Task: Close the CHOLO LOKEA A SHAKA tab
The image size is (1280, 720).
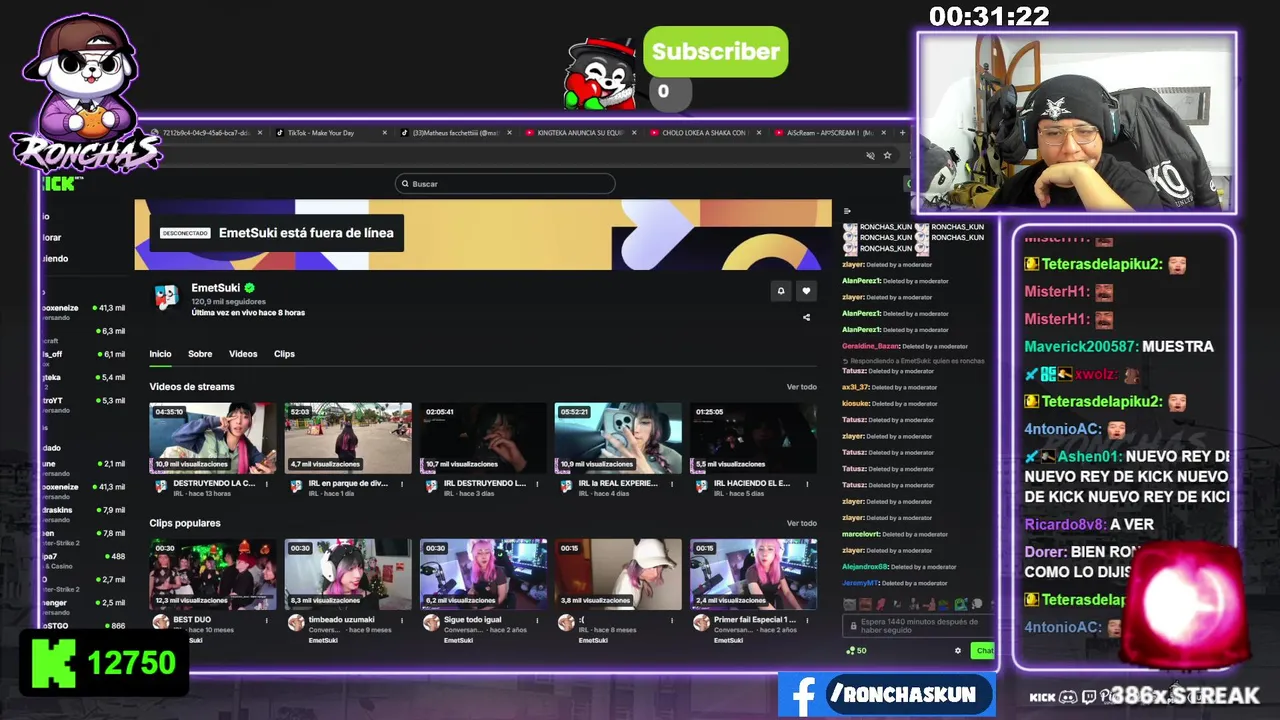Action: tap(758, 132)
